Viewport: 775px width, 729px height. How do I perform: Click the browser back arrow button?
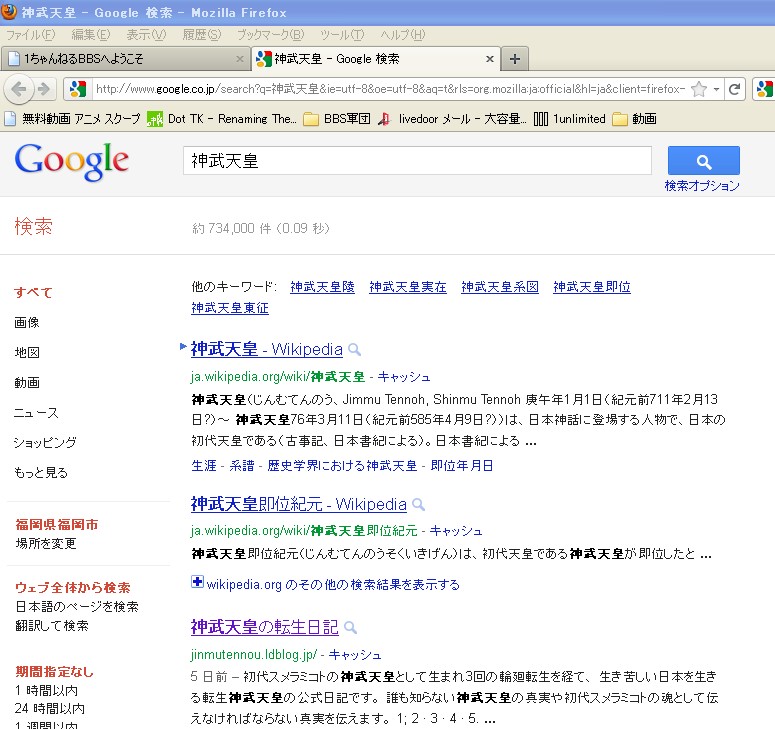(x=19, y=89)
